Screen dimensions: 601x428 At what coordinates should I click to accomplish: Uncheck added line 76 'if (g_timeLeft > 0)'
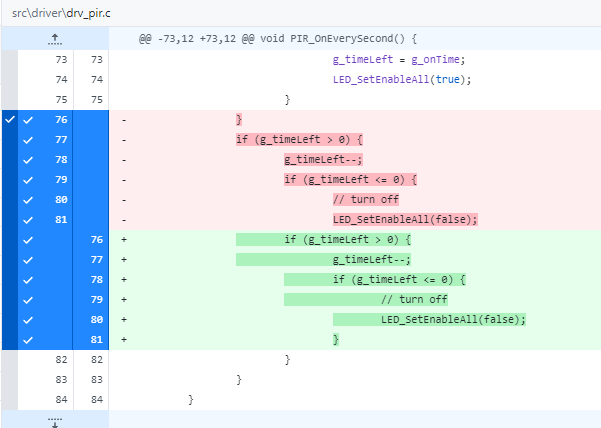(x=28, y=240)
